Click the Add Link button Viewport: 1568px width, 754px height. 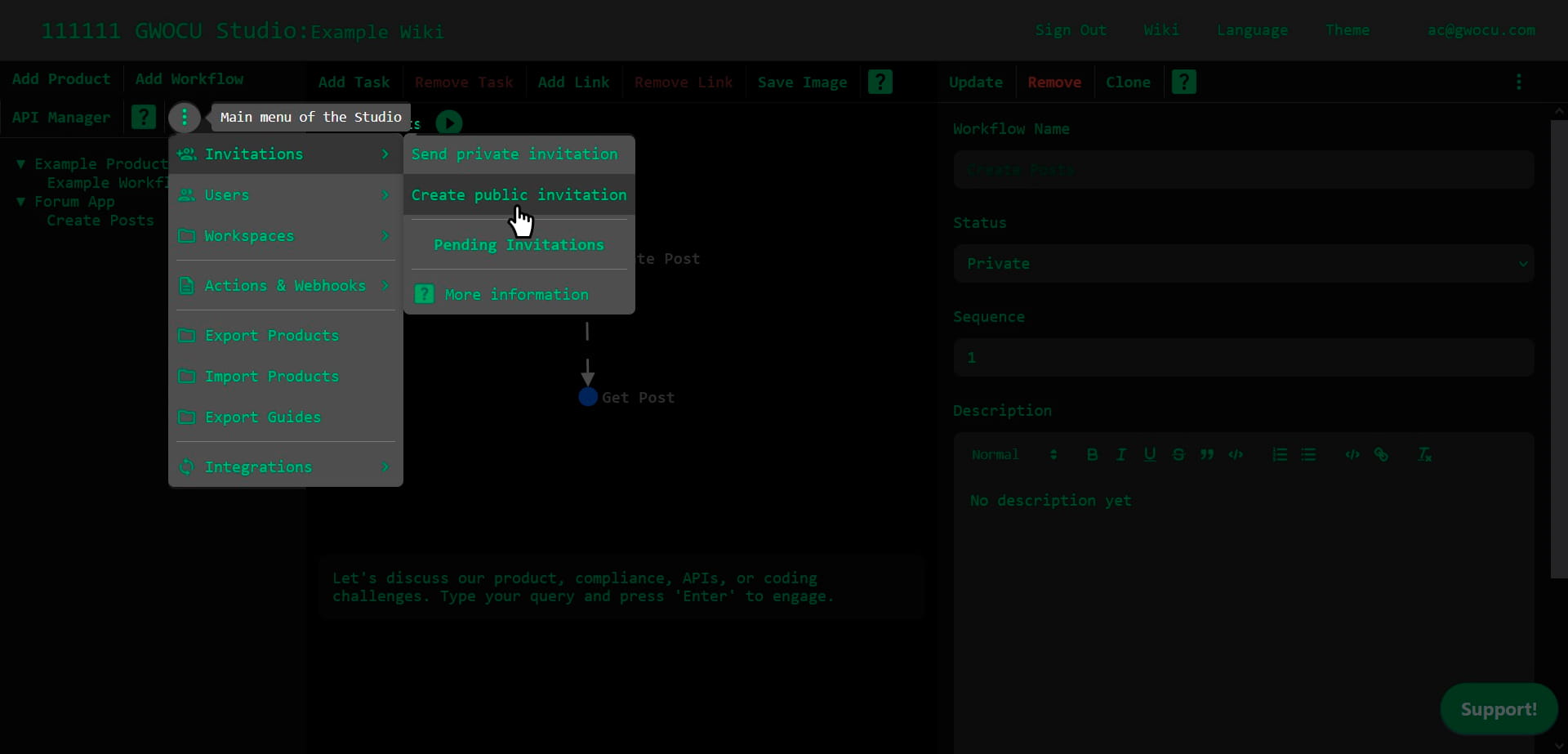point(573,82)
